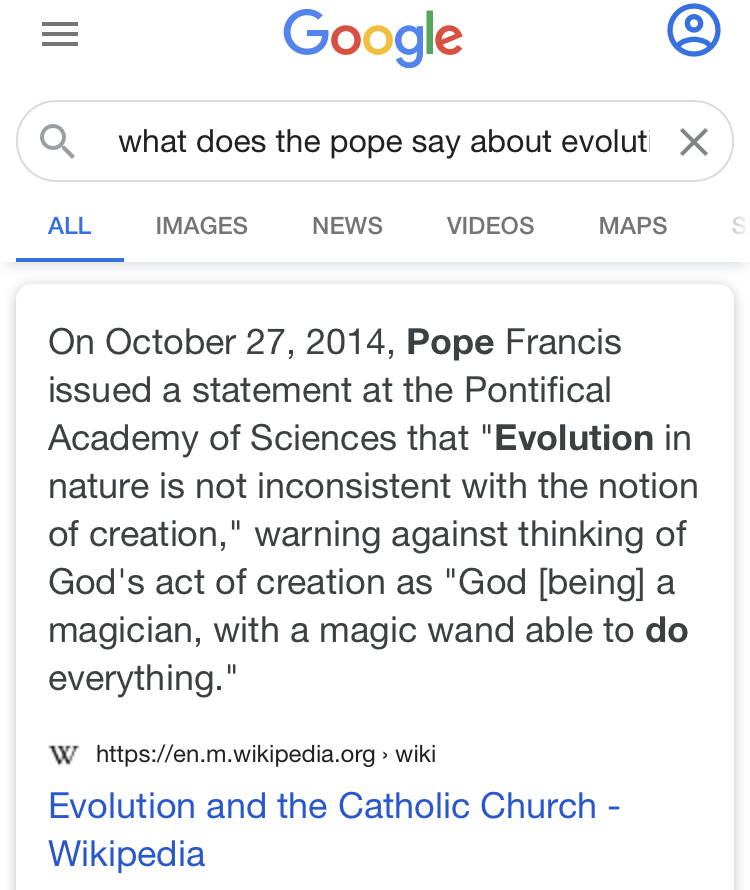Tap the Google logo
The width and height of the screenshot is (750, 890).
pos(373,38)
